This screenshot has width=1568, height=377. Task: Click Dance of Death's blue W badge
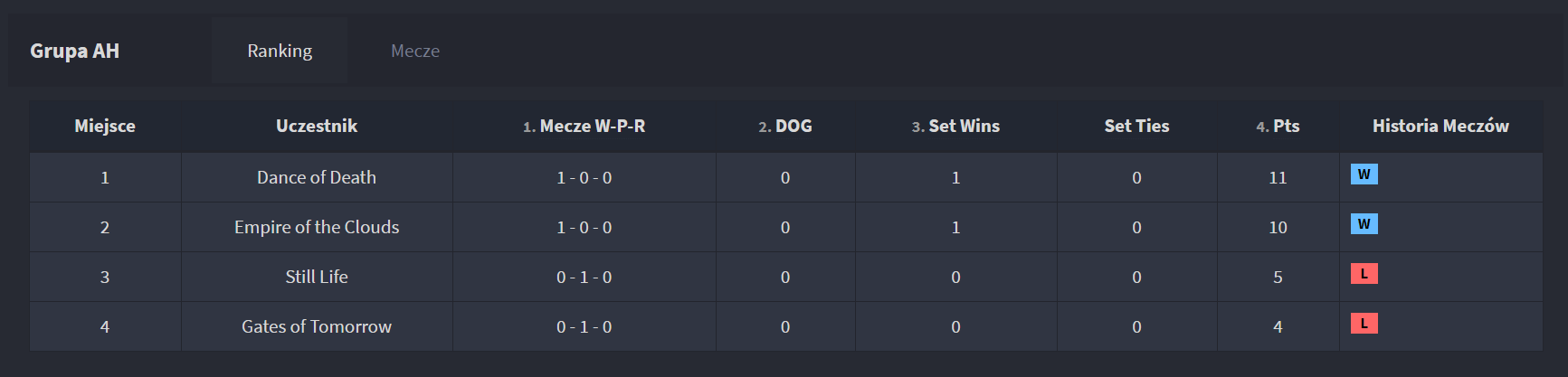[1364, 174]
